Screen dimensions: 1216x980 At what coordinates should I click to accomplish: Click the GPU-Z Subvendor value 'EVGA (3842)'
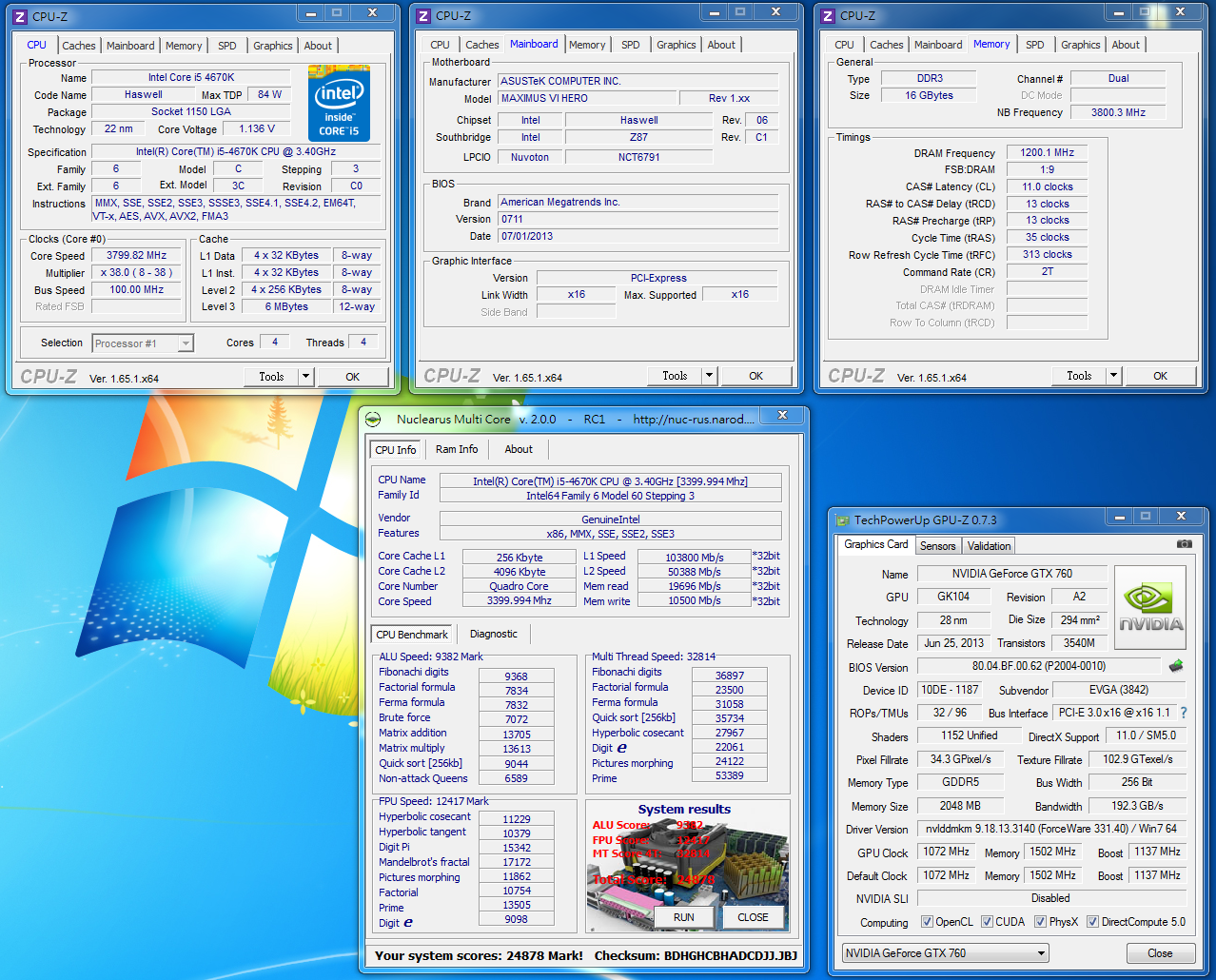[x=1118, y=690]
